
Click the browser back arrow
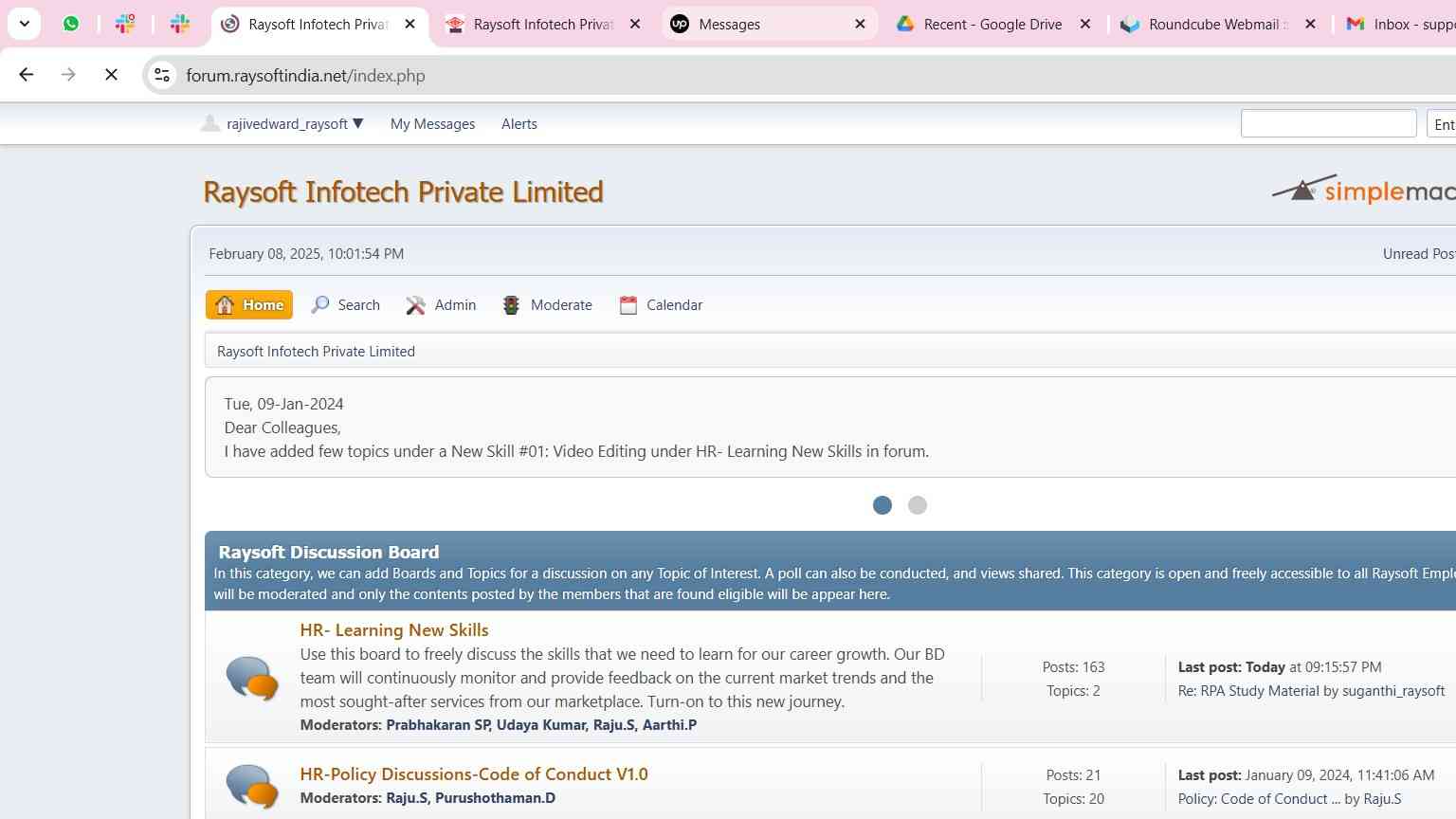[x=27, y=75]
